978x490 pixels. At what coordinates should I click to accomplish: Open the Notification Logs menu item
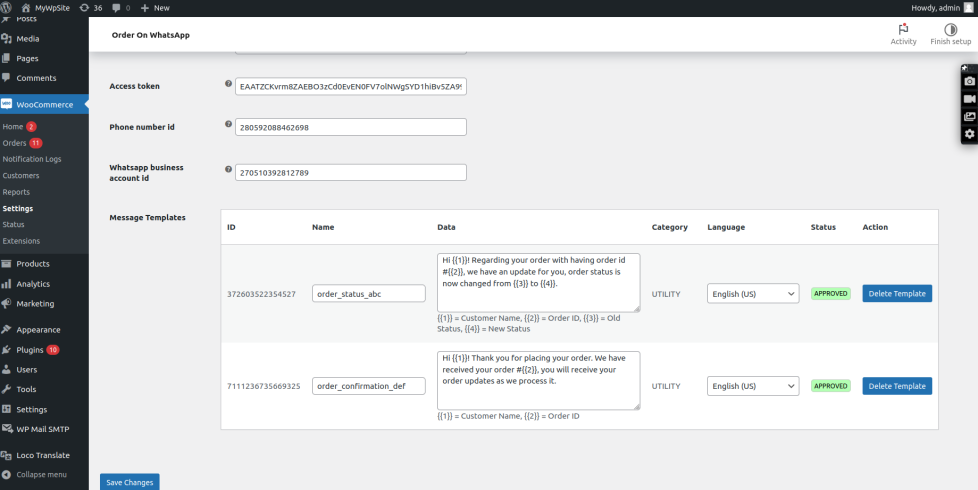pyautogui.click(x=31, y=159)
